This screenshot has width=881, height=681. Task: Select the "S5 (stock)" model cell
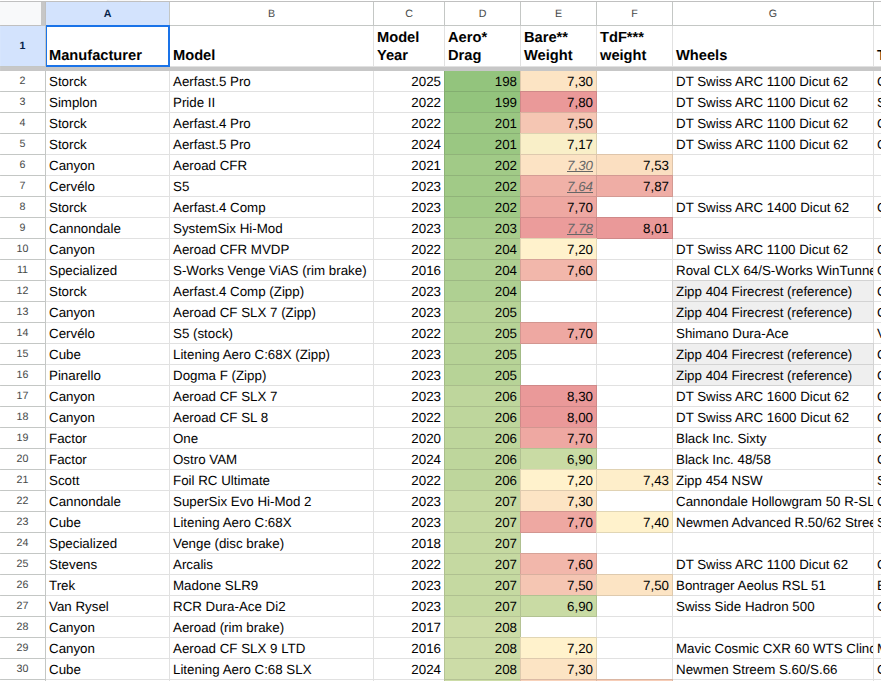271,333
